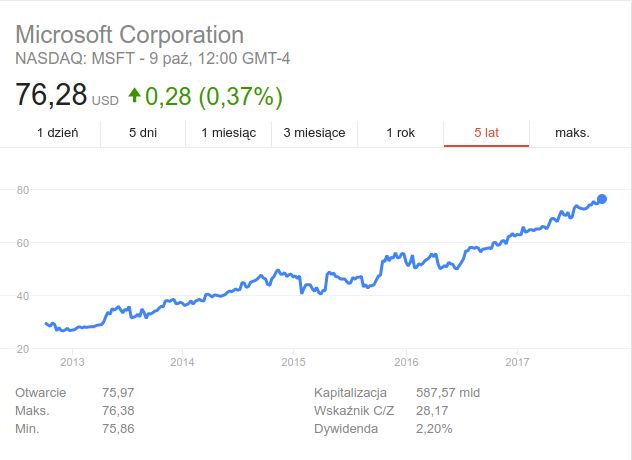Image resolution: width=632 pixels, height=460 pixels.
Task: Click the Microsoft Corporation heading
Action: tap(130, 33)
